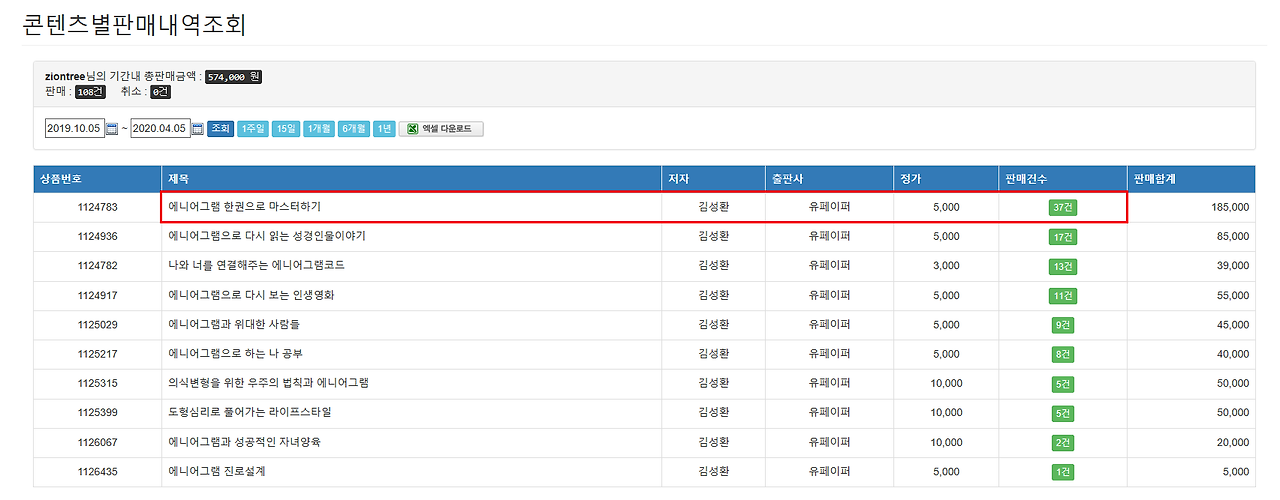The height and width of the screenshot is (500, 1280).
Task: Click the 판매건수 column header
Action: pyautogui.click(x=1062, y=179)
